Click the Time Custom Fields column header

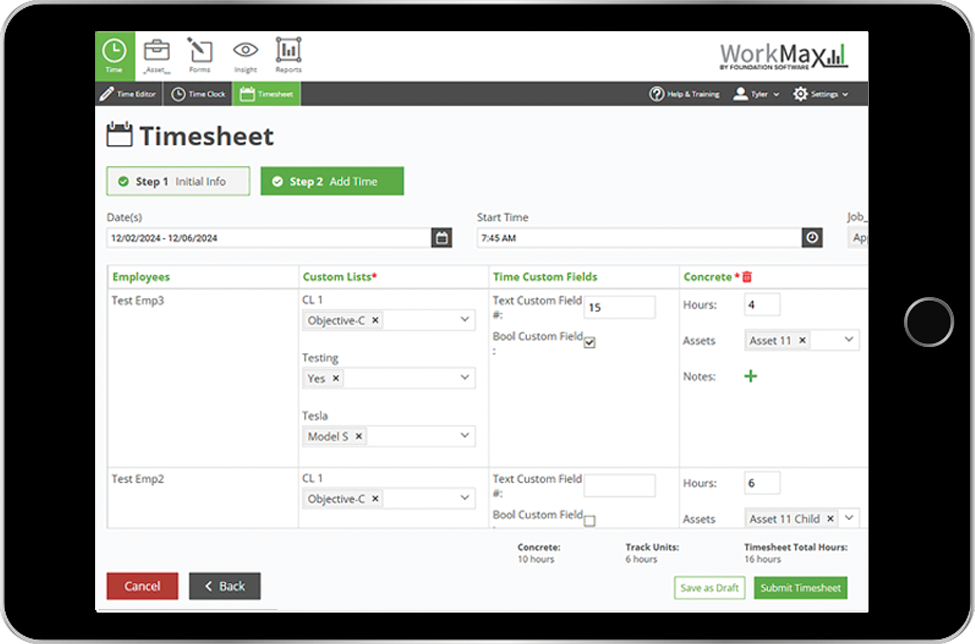coord(545,277)
